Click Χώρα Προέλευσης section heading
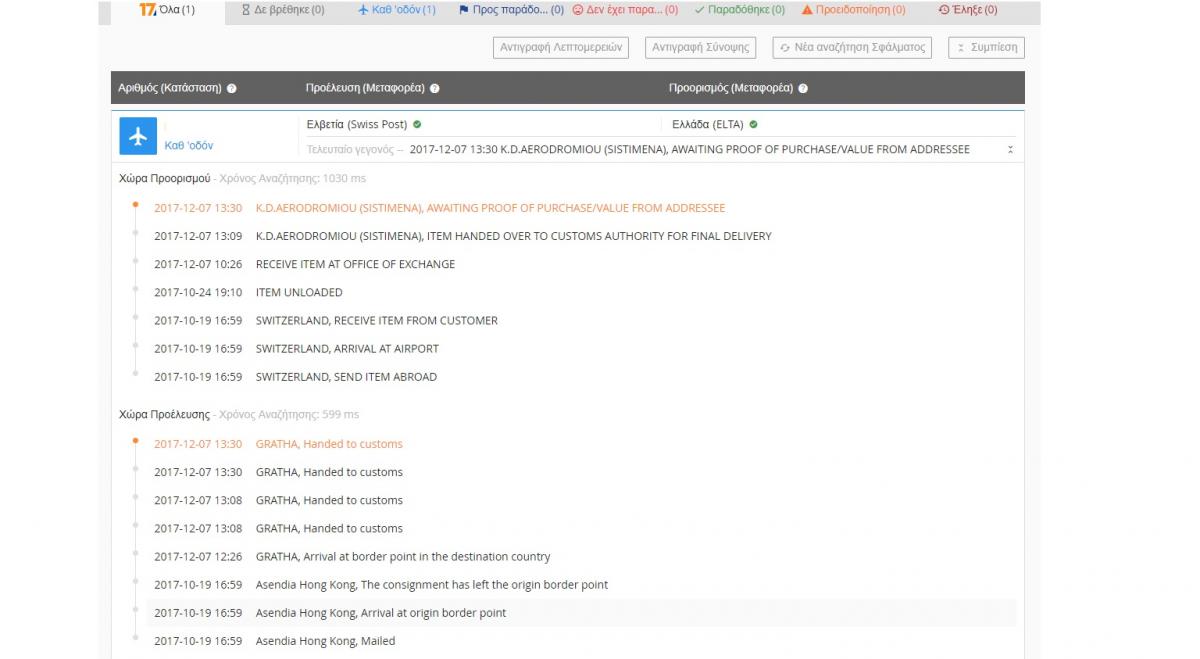The width and height of the screenshot is (1200, 659). [164, 414]
